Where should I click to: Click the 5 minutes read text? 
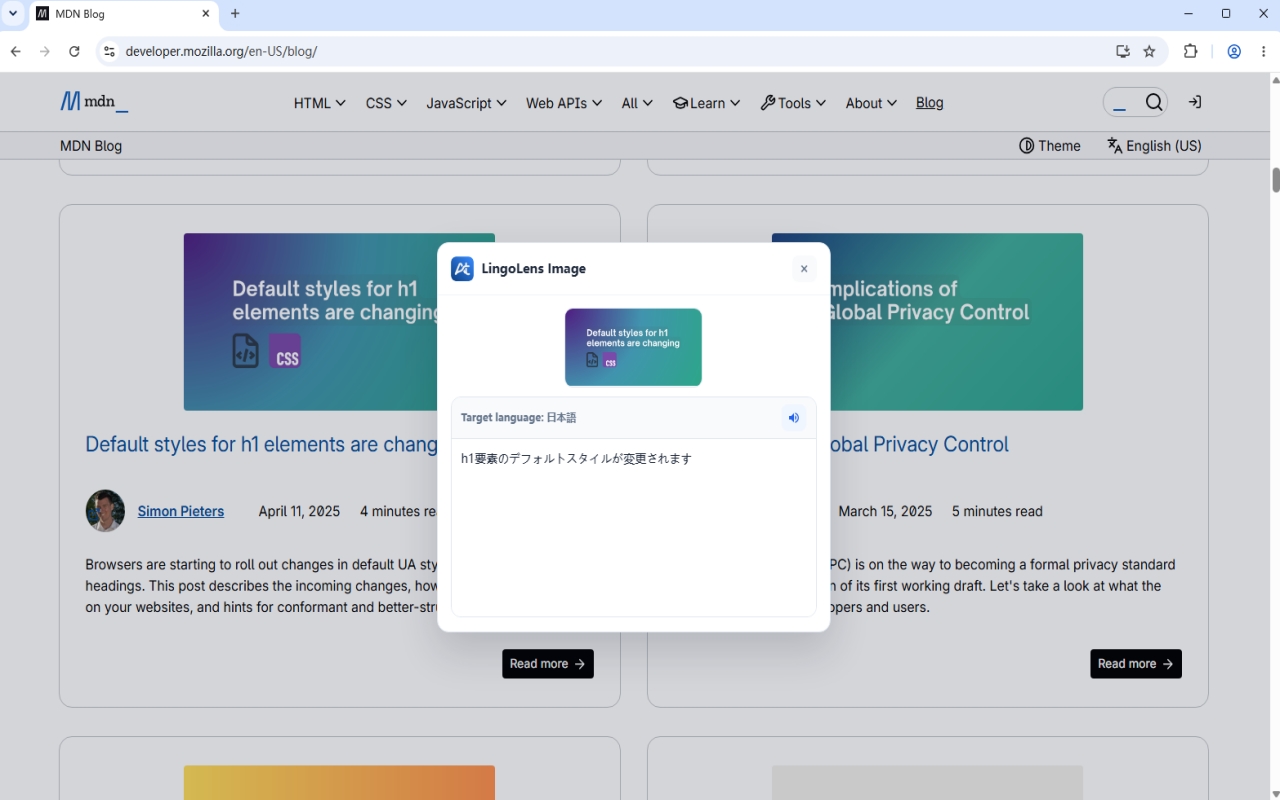997,511
